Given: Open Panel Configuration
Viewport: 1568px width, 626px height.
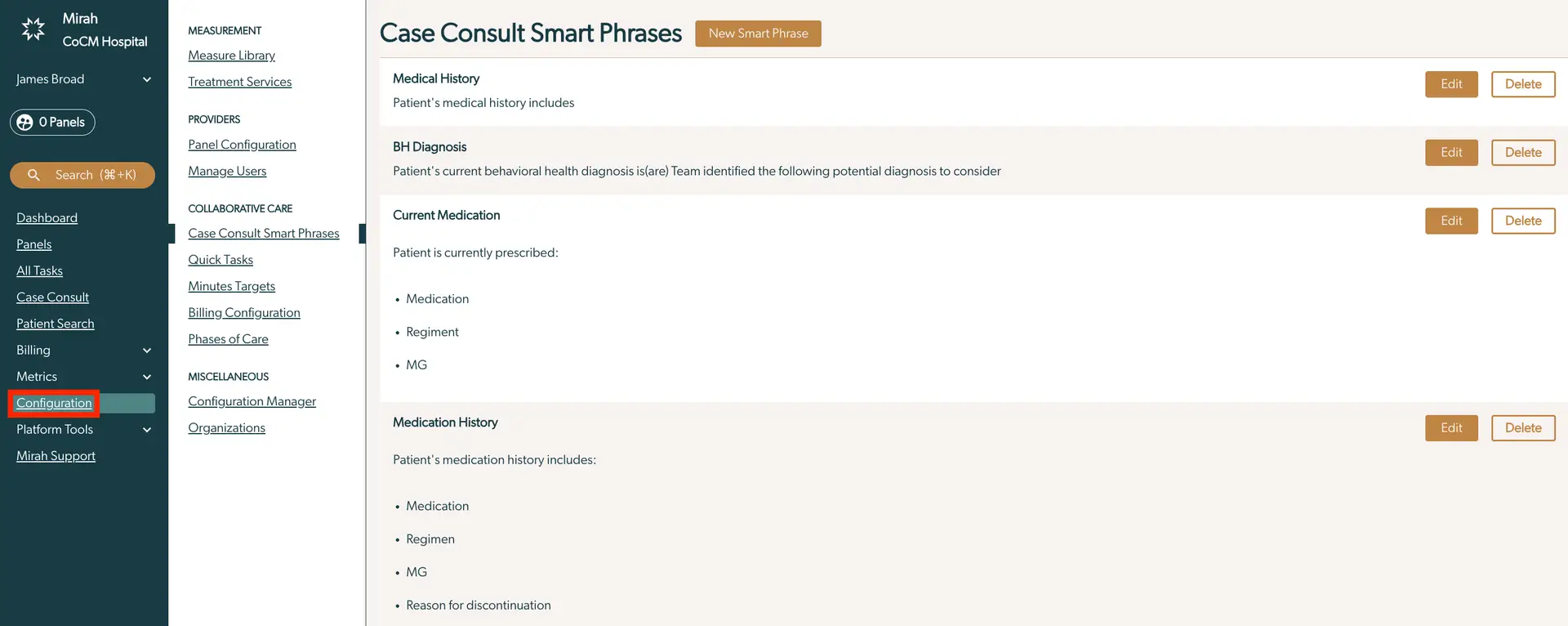Looking at the screenshot, I should (x=242, y=144).
